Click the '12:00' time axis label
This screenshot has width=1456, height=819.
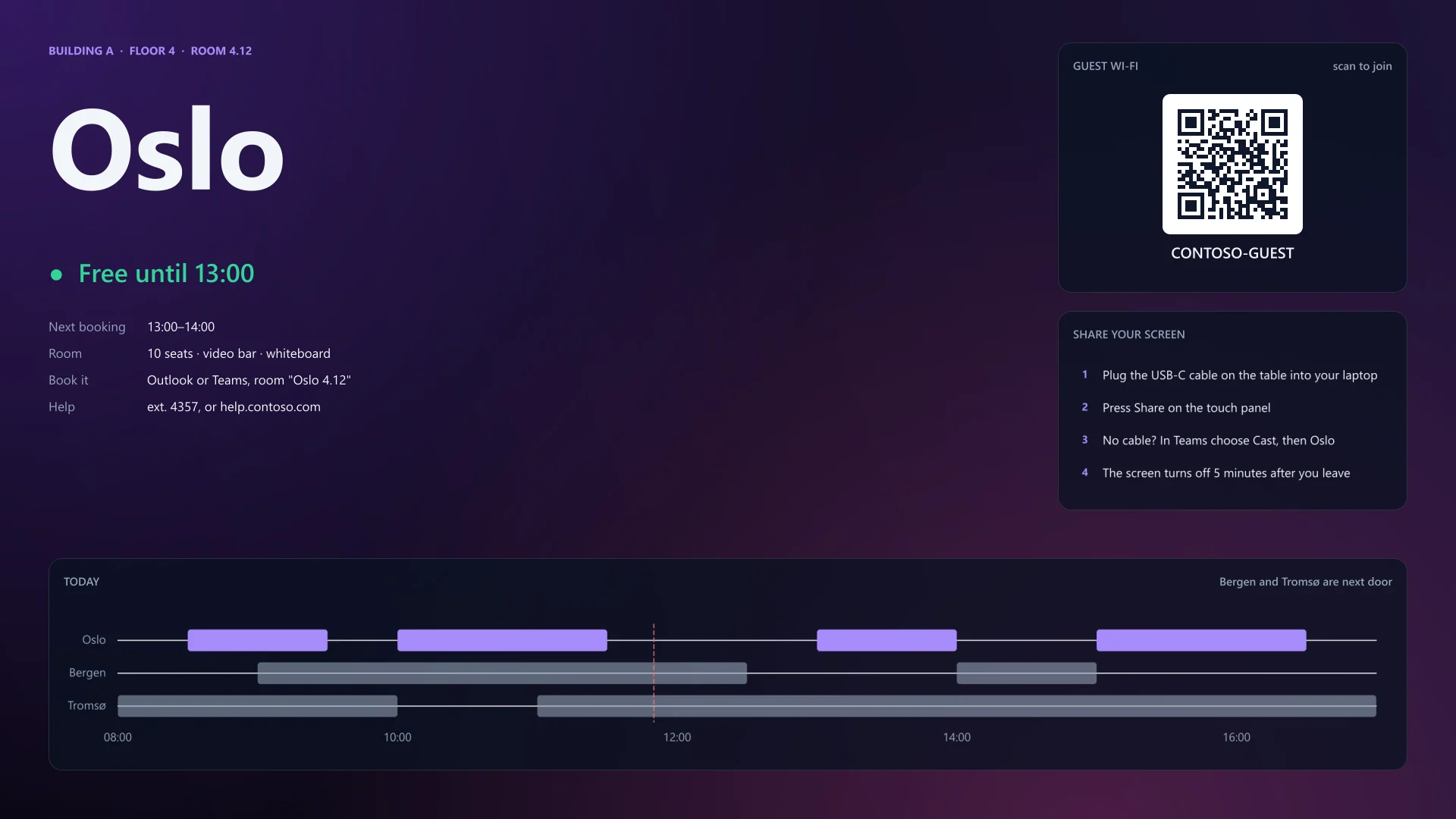677,737
